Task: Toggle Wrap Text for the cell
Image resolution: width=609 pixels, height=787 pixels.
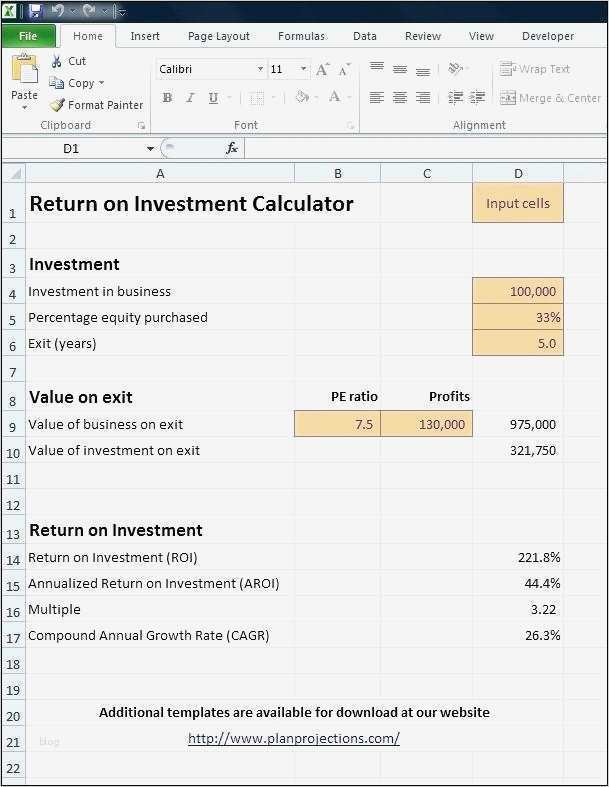Action: click(535, 69)
